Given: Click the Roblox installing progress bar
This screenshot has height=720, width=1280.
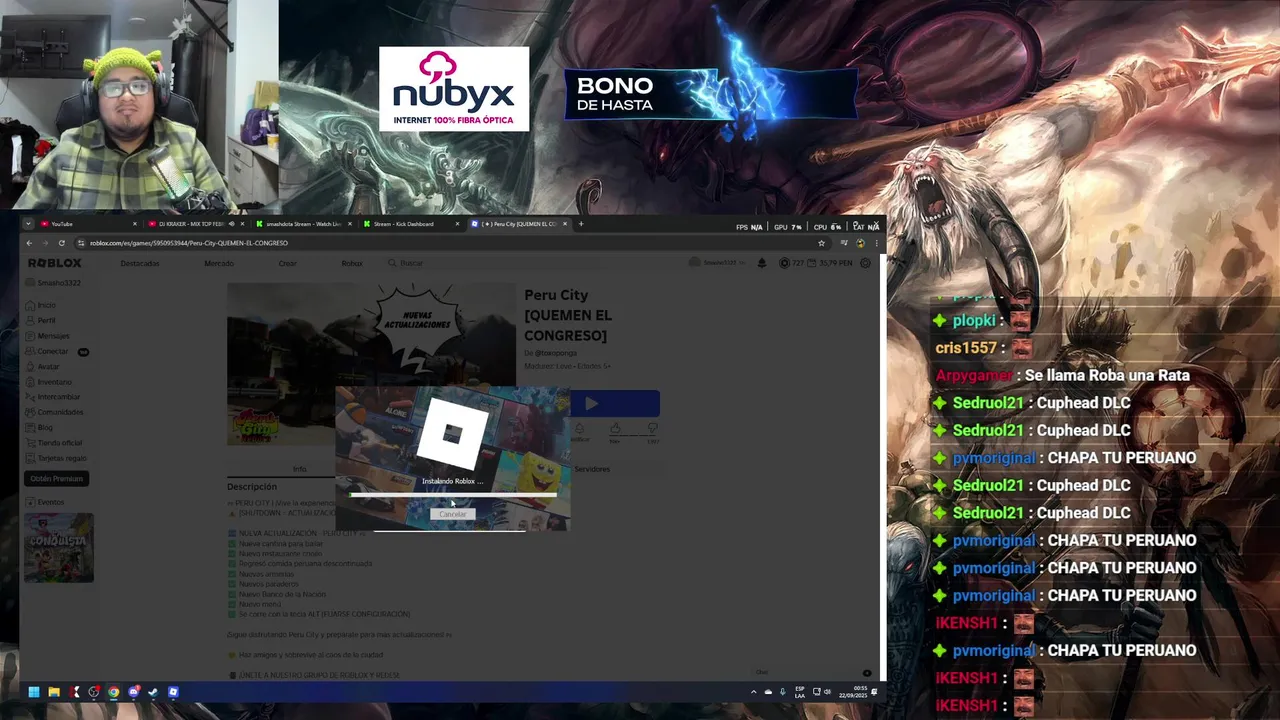Looking at the screenshot, I should (x=453, y=494).
